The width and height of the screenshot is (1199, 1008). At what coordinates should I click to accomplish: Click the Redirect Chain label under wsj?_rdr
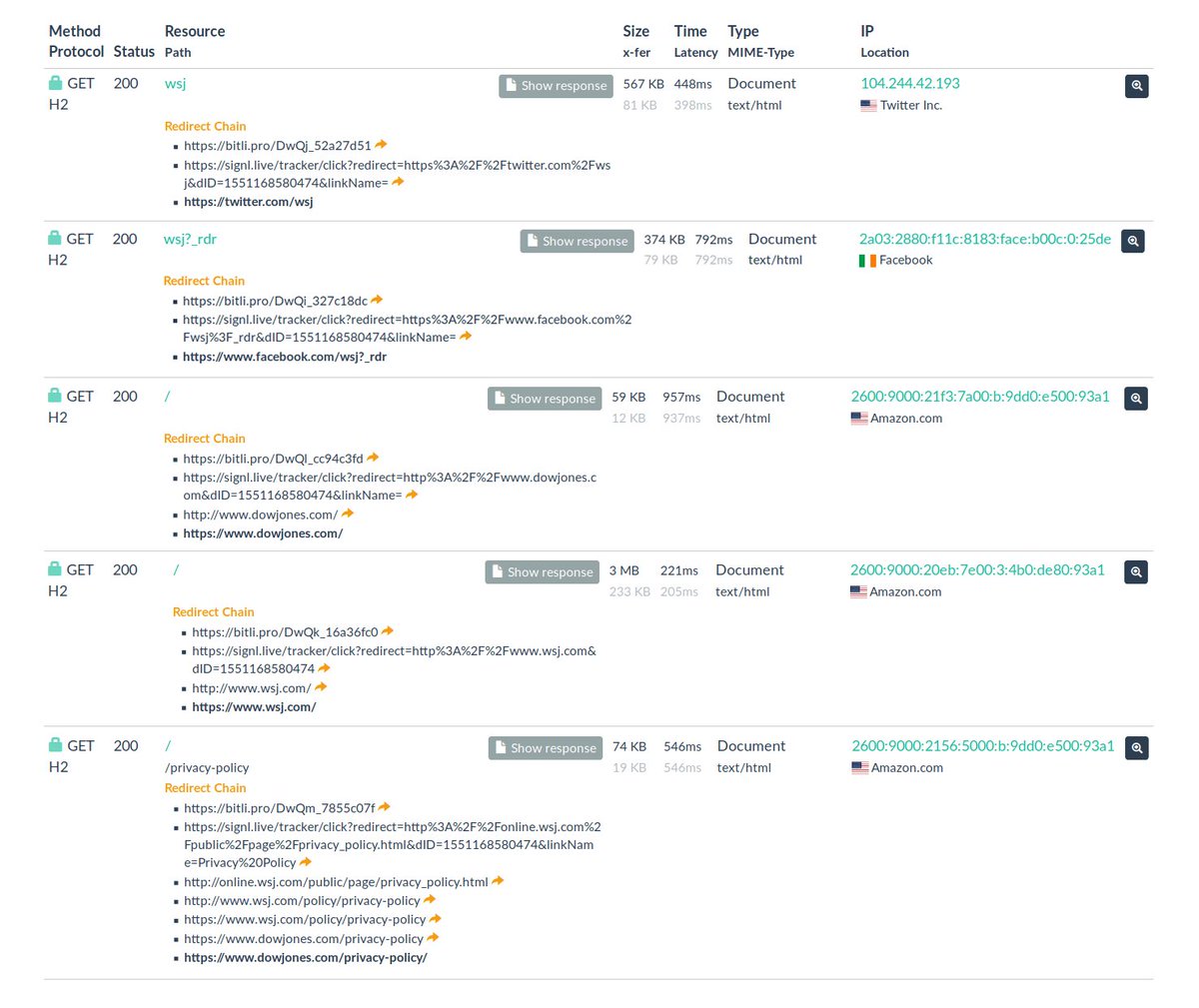204,281
